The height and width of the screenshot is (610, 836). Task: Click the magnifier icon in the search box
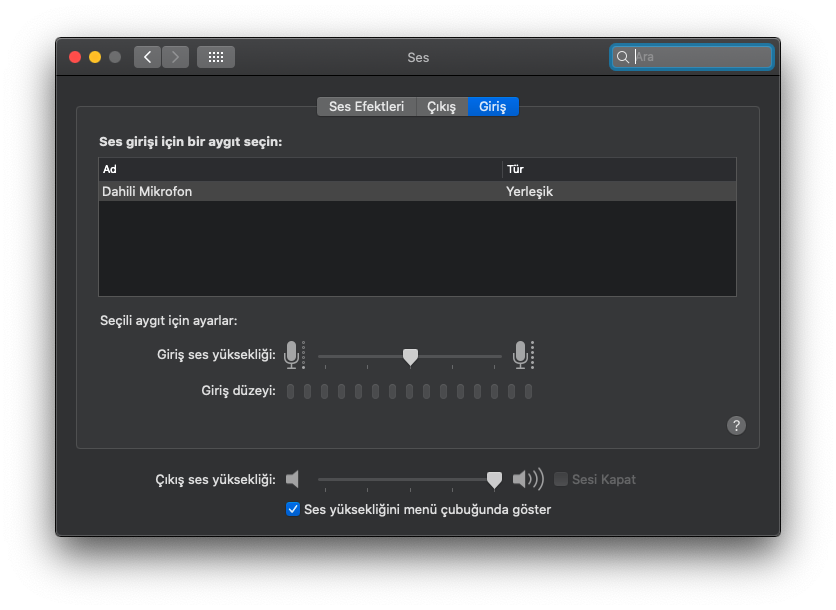click(x=623, y=57)
